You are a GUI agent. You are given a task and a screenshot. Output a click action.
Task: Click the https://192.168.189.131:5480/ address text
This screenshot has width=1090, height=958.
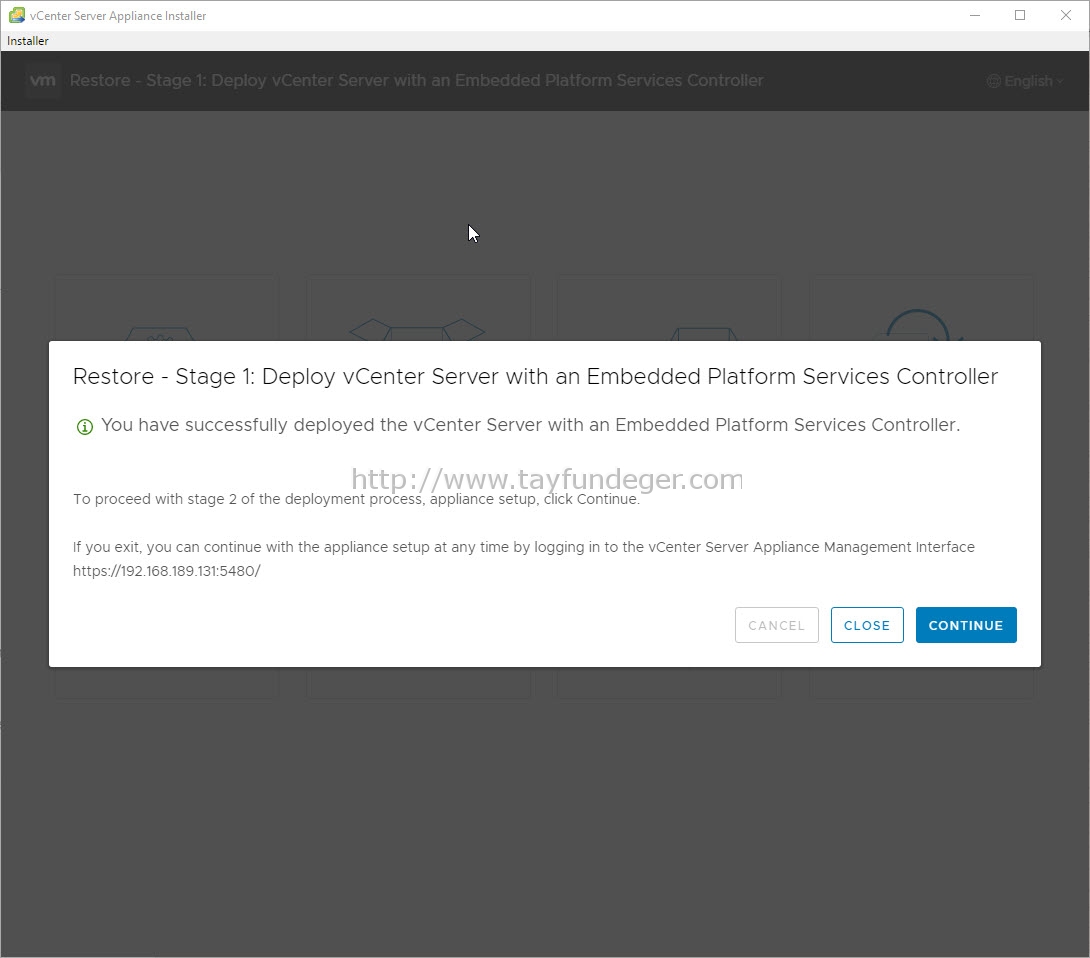click(167, 571)
